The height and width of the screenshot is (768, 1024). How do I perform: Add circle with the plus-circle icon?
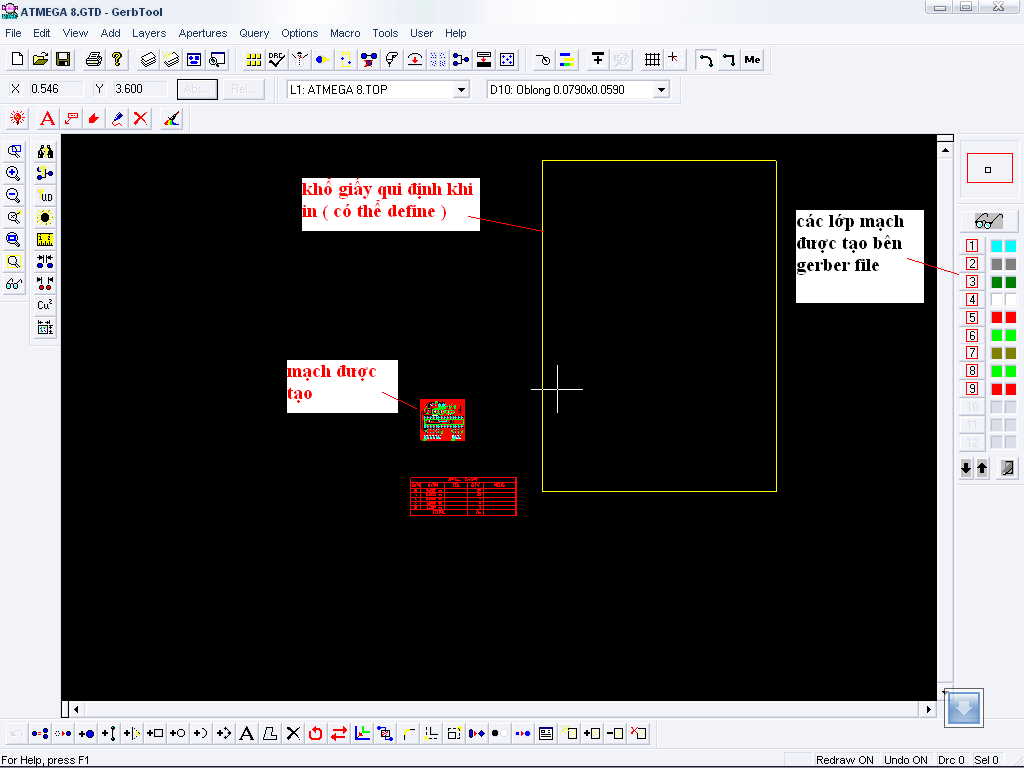178,733
